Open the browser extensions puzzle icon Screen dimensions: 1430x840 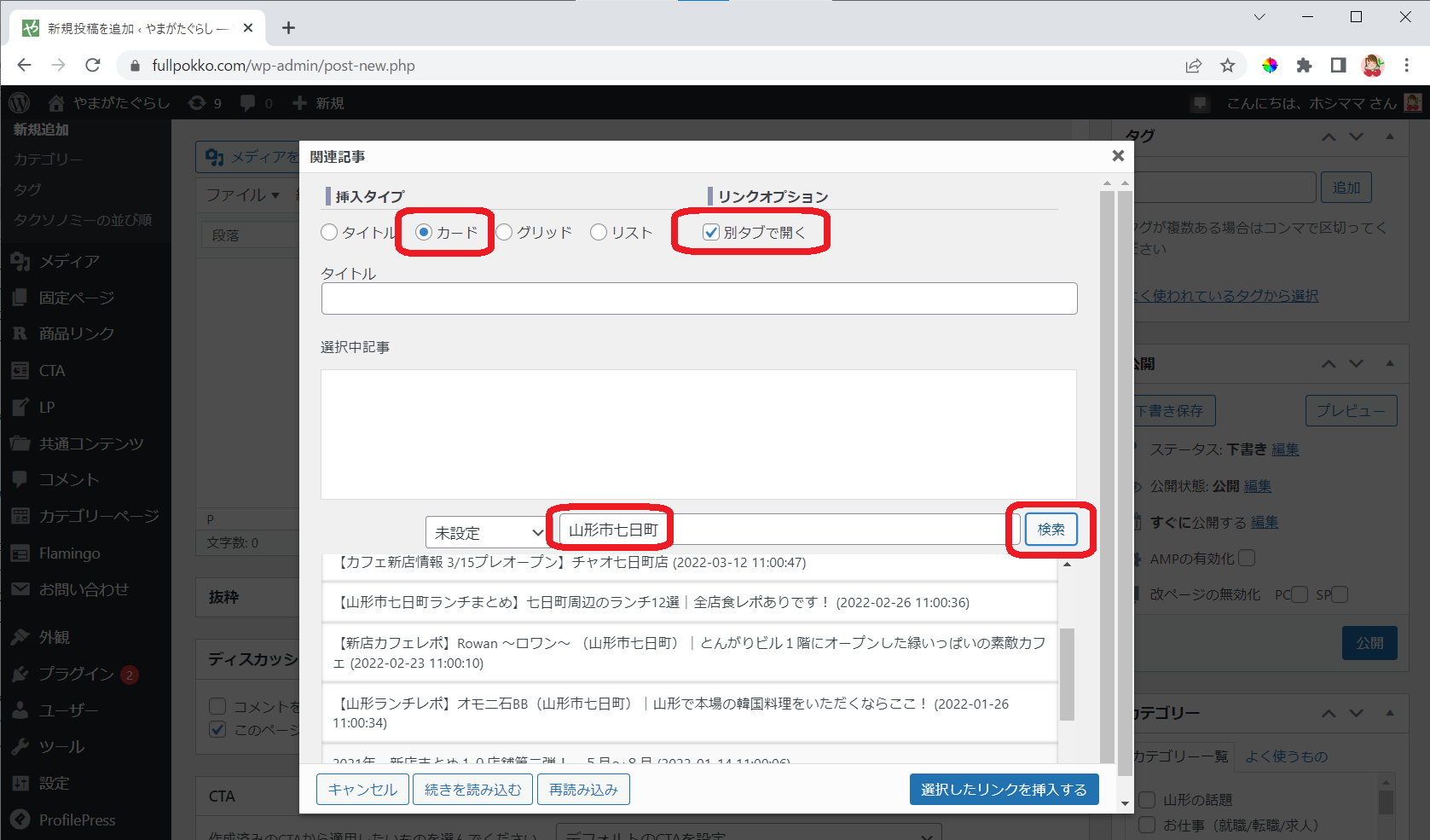tap(1304, 66)
